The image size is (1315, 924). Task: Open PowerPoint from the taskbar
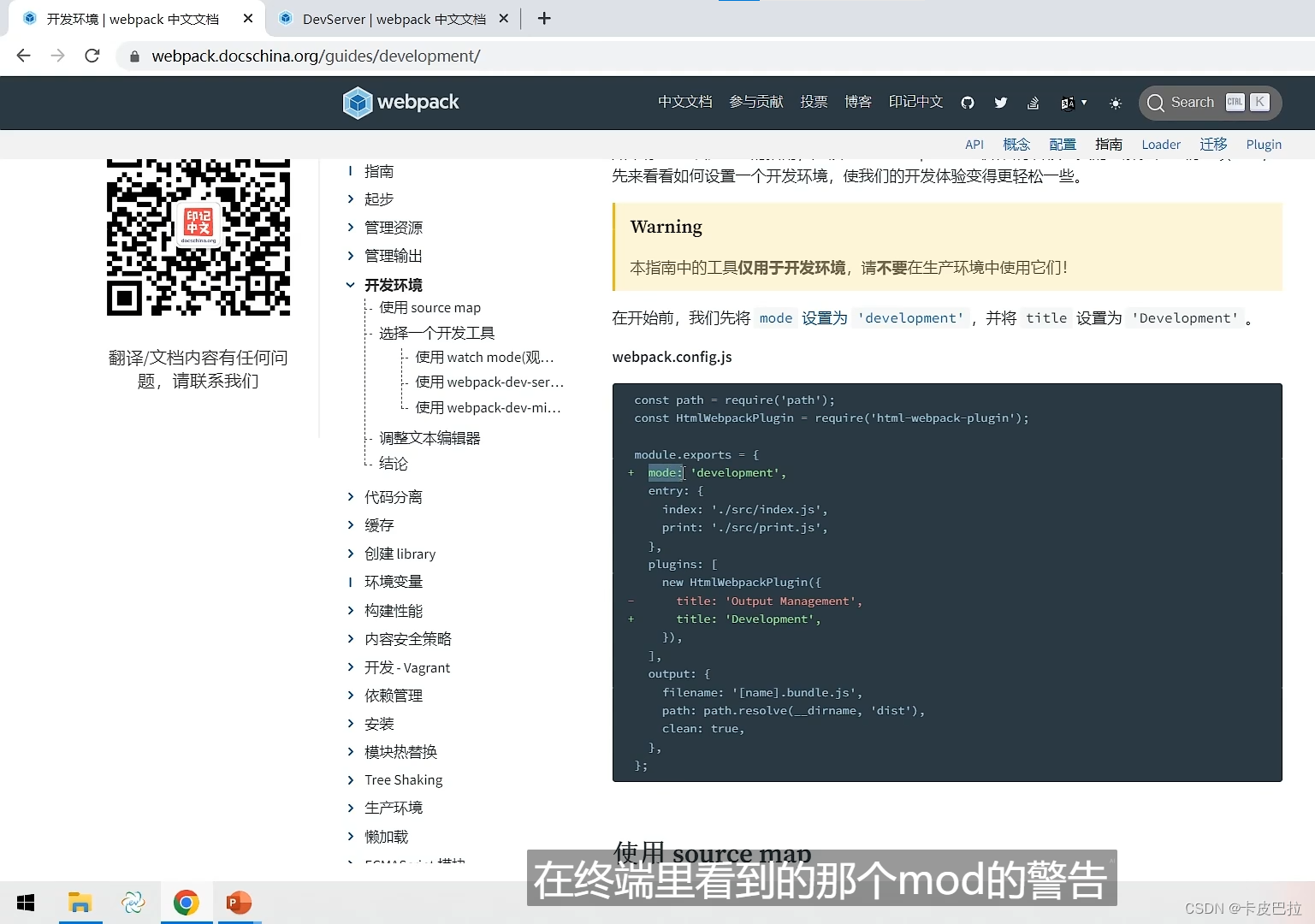coord(239,903)
